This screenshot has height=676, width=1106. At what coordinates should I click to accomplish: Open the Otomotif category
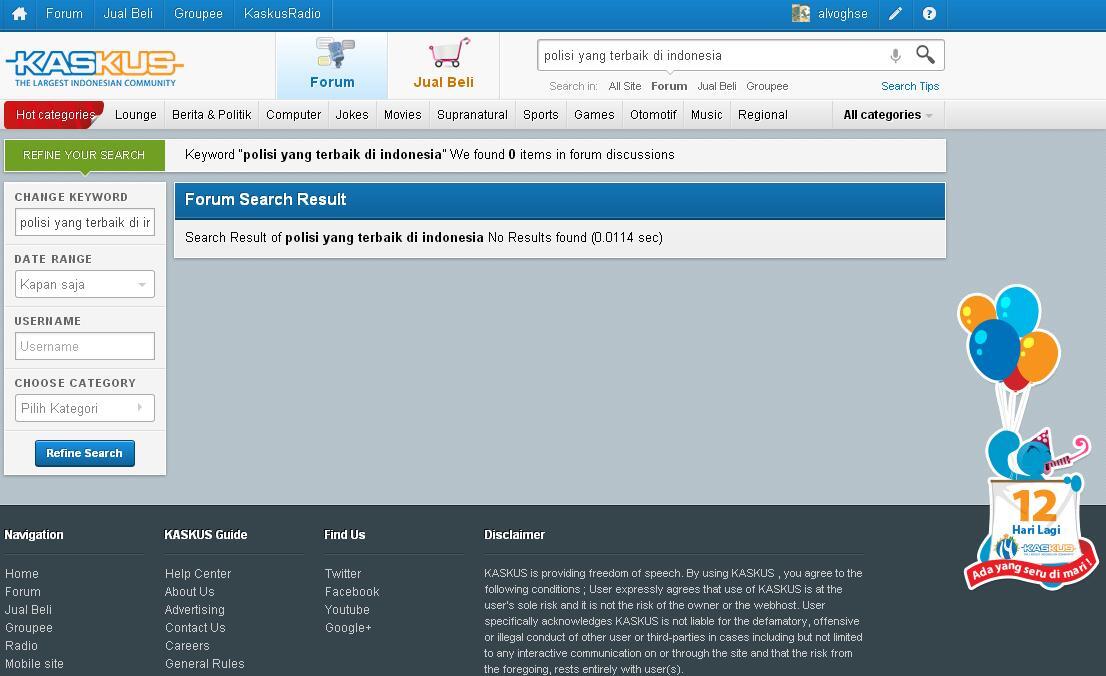(653, 115)
